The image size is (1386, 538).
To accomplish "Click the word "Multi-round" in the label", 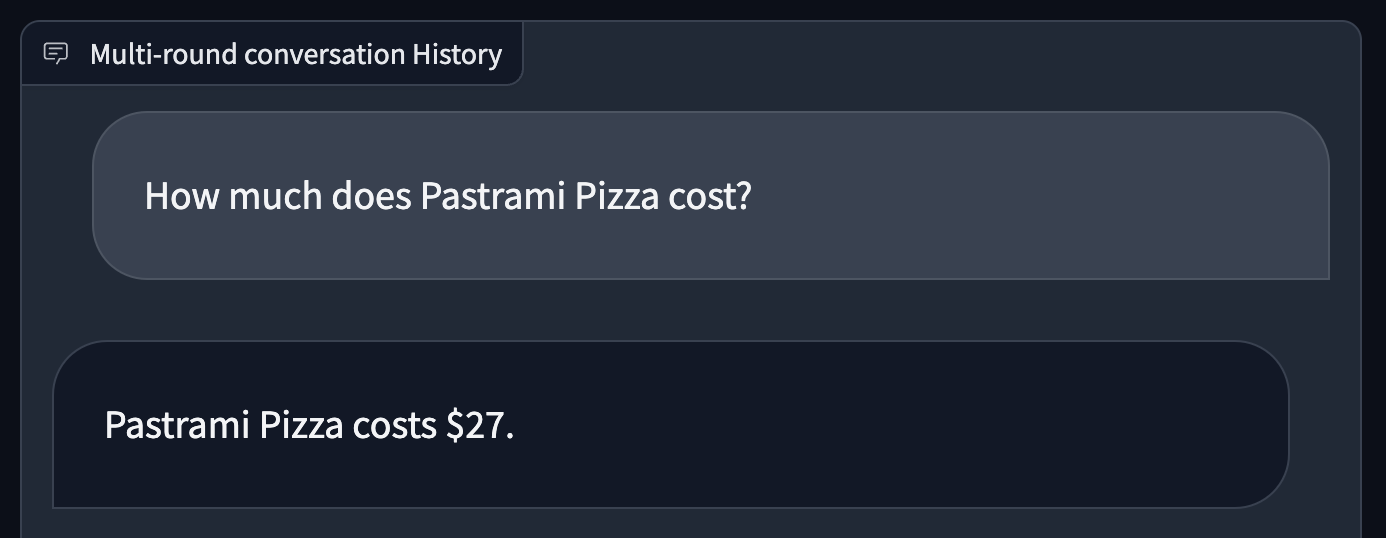I will pos(163,54).
